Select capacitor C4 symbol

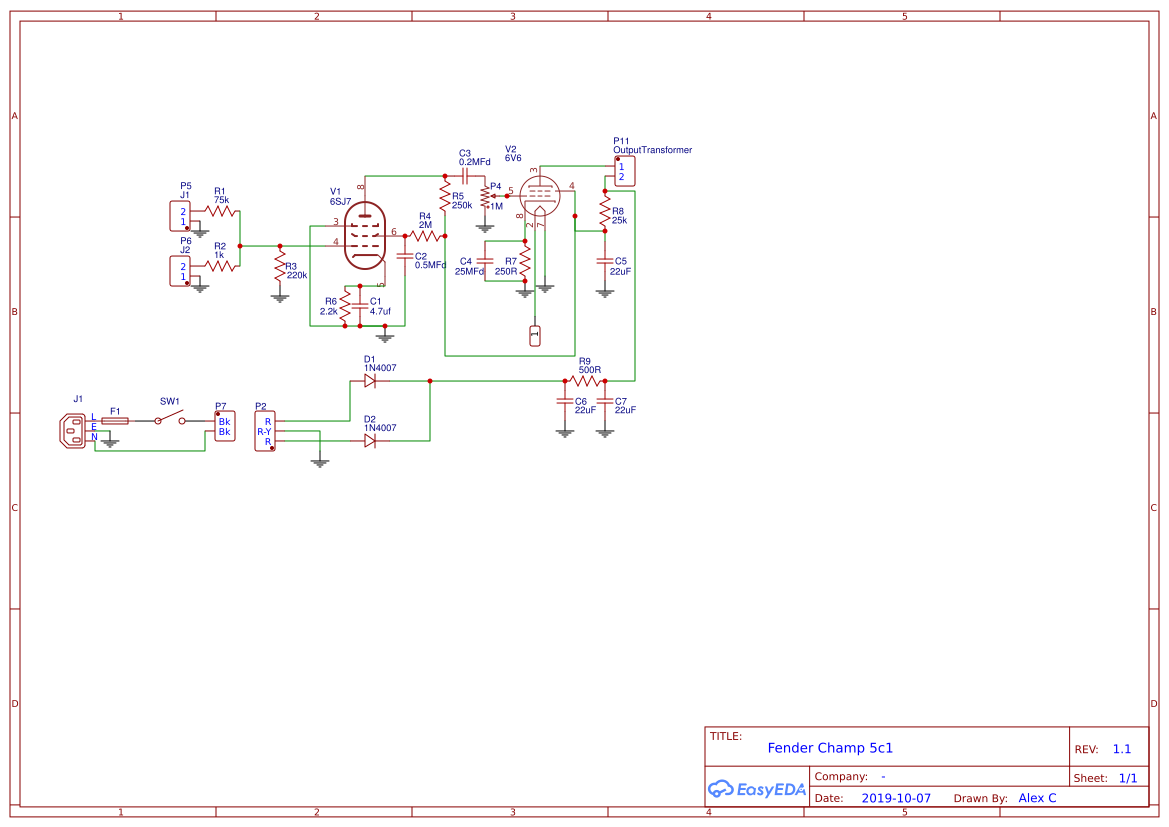point(485,261)
